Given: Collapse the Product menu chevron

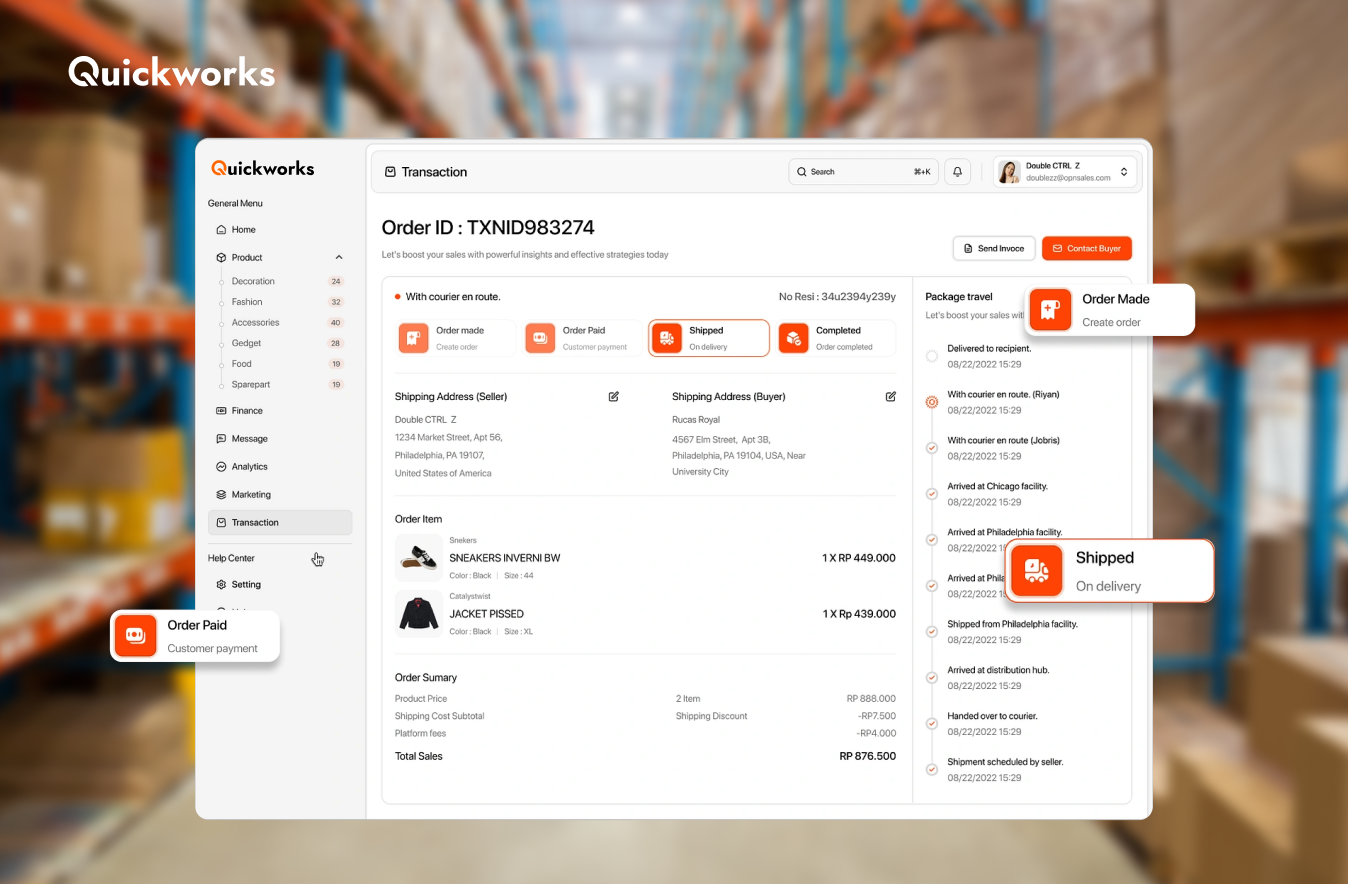Looking at the screenshot, I should click(339, 258).
